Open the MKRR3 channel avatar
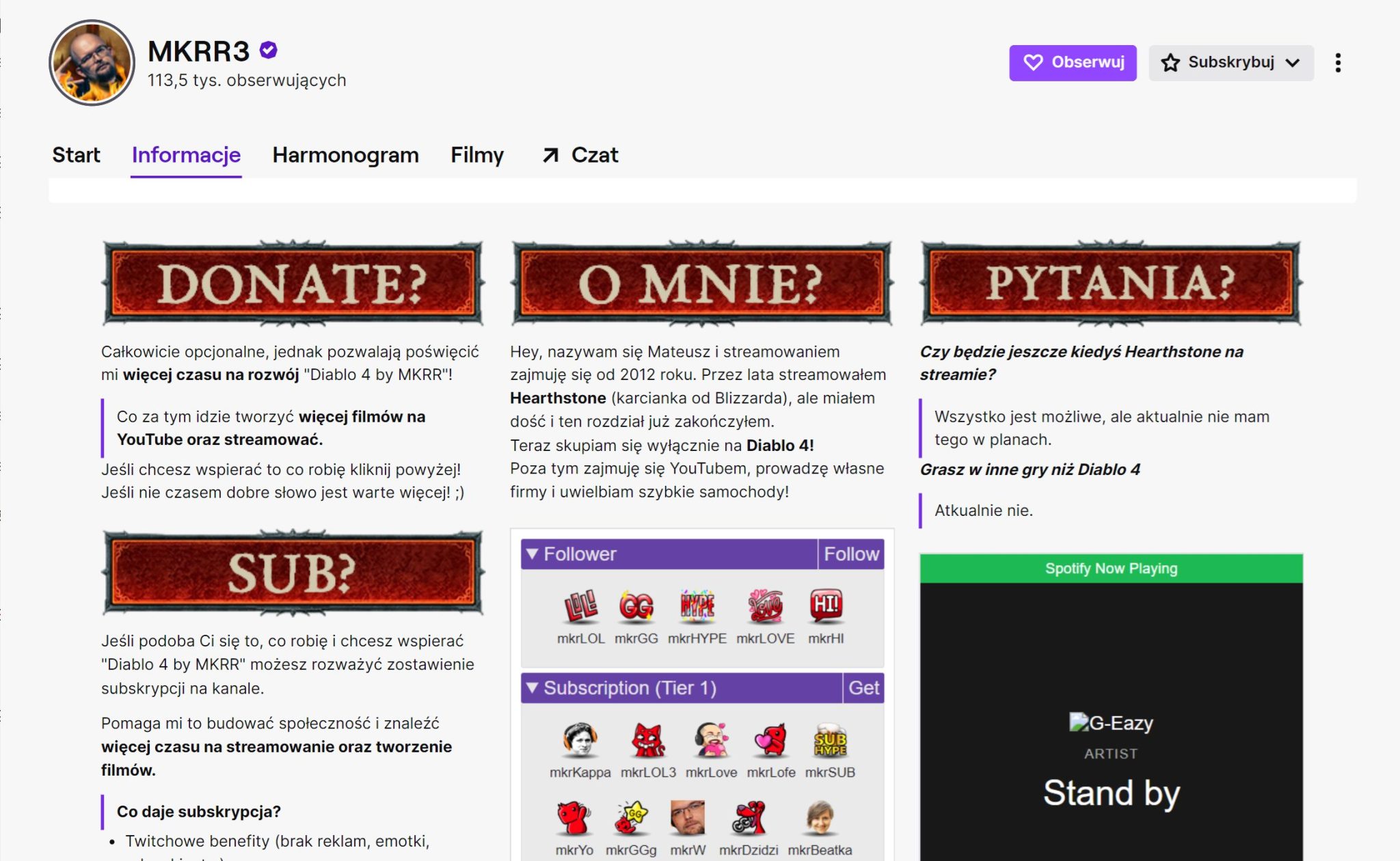 pos(92,62)
